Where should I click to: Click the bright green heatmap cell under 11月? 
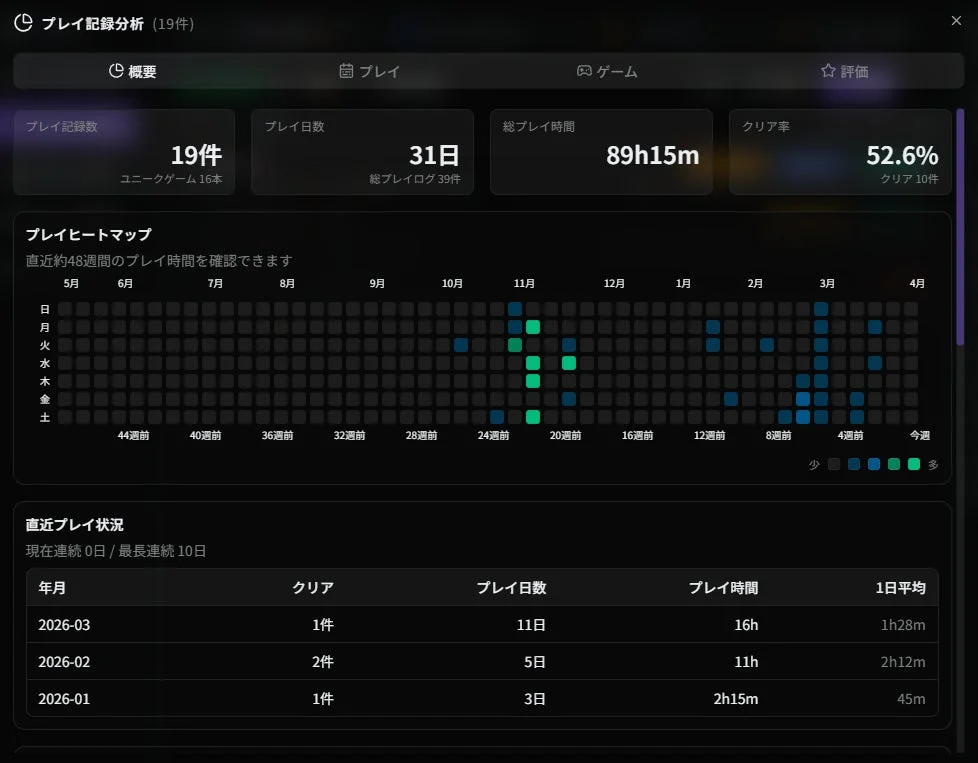[x=533, y=326]
